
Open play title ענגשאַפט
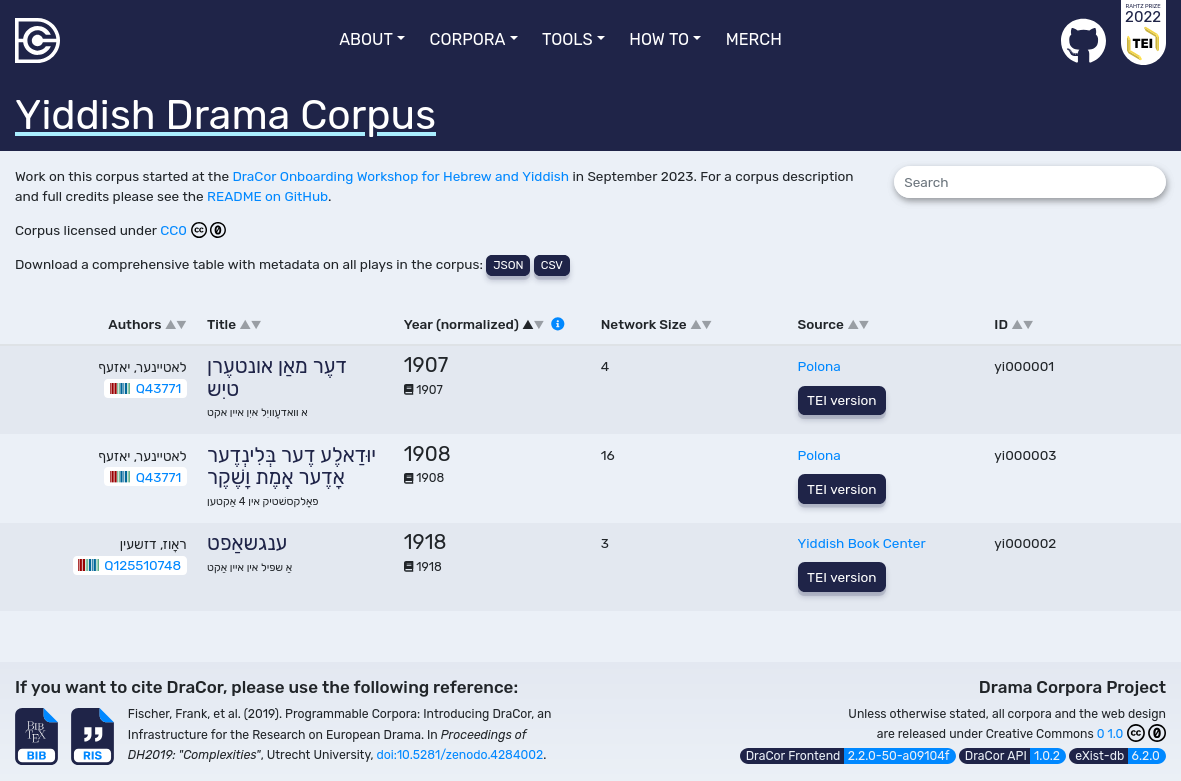click(247, 543)
